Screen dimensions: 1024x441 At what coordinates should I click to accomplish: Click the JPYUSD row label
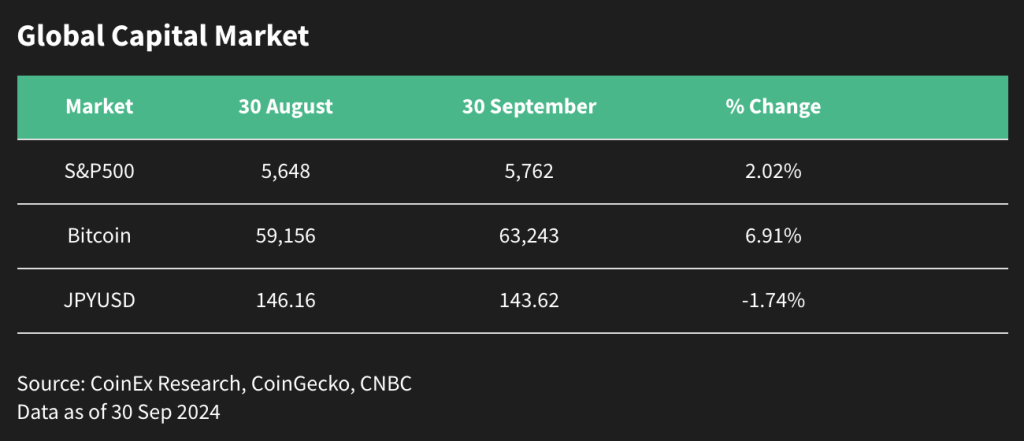pos(99,301)
